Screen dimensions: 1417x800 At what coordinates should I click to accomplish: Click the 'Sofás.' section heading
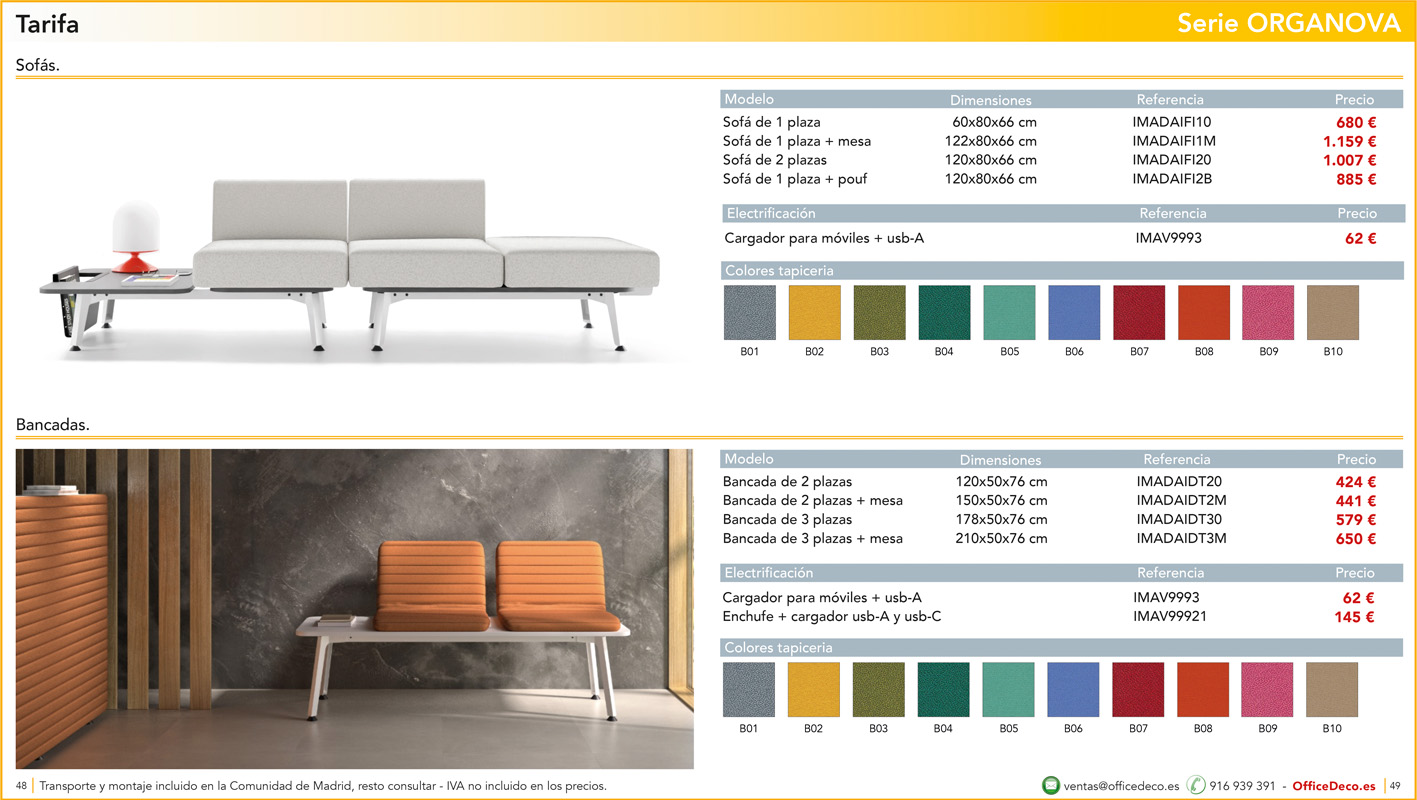point(38,65)
